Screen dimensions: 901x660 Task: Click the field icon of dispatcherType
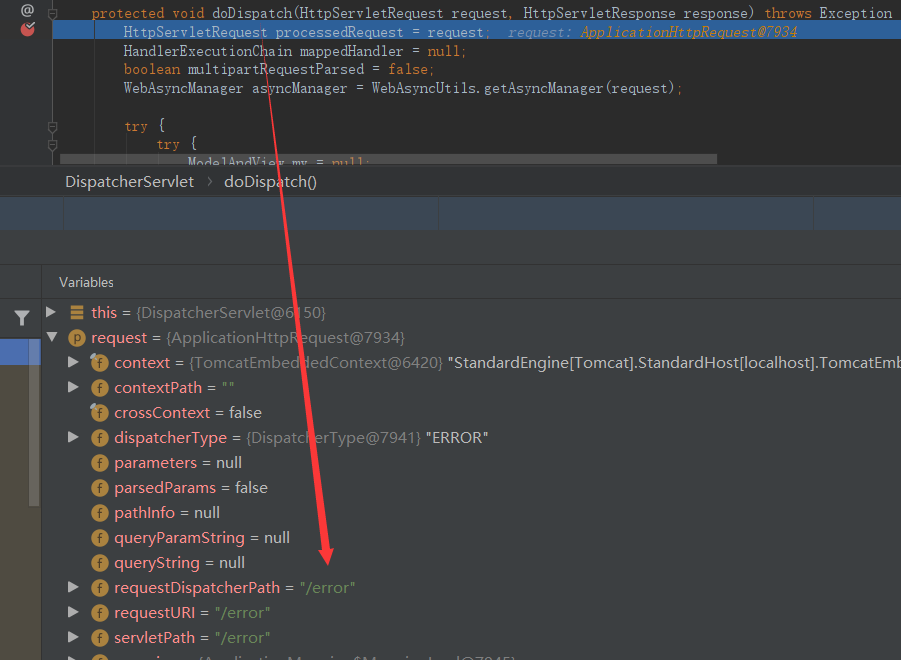[x=99, y=438]
